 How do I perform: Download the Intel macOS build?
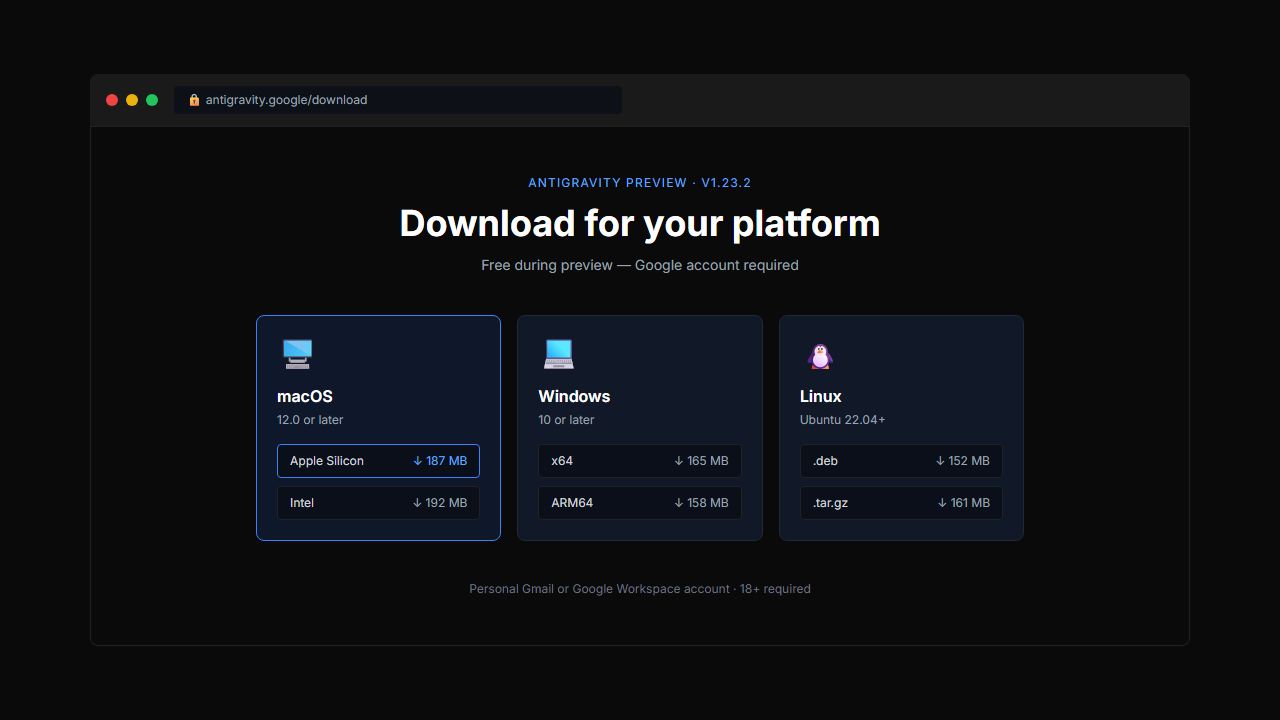coord(378,503)
